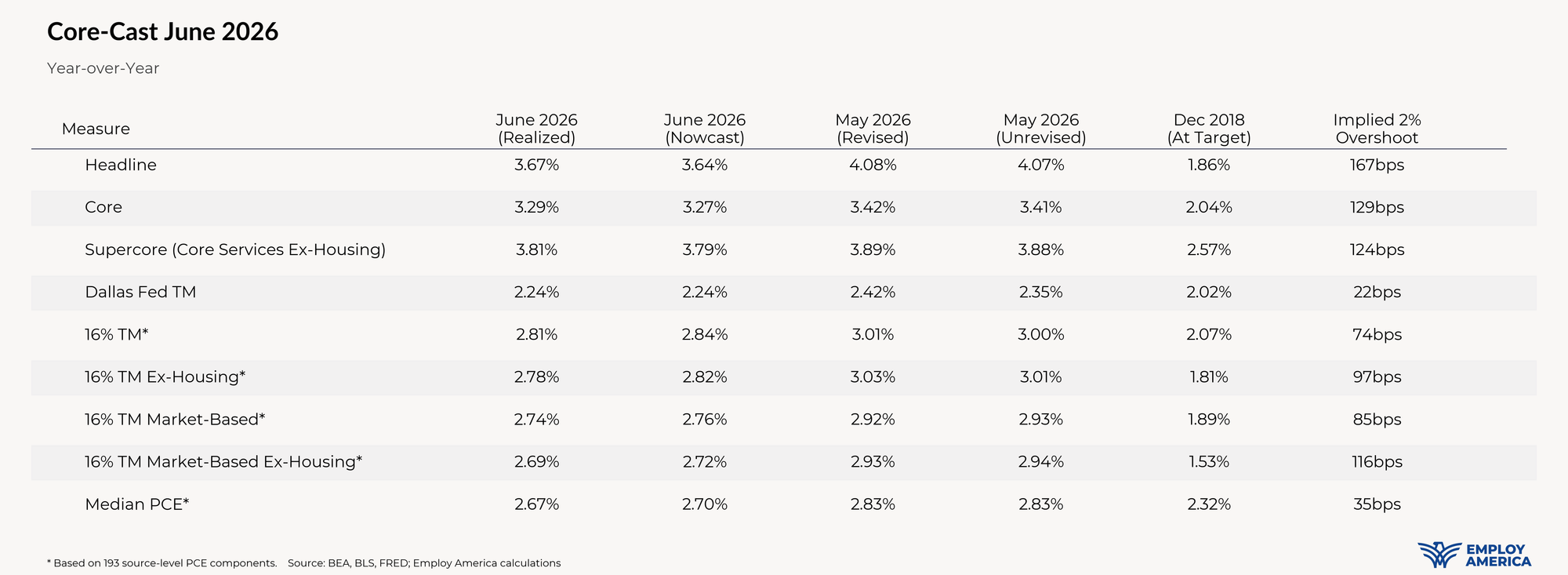This screenshot has width=1568, height=575.
Task: Click the May 2026 (Unrevised) header
Action: coord(1041,129)
